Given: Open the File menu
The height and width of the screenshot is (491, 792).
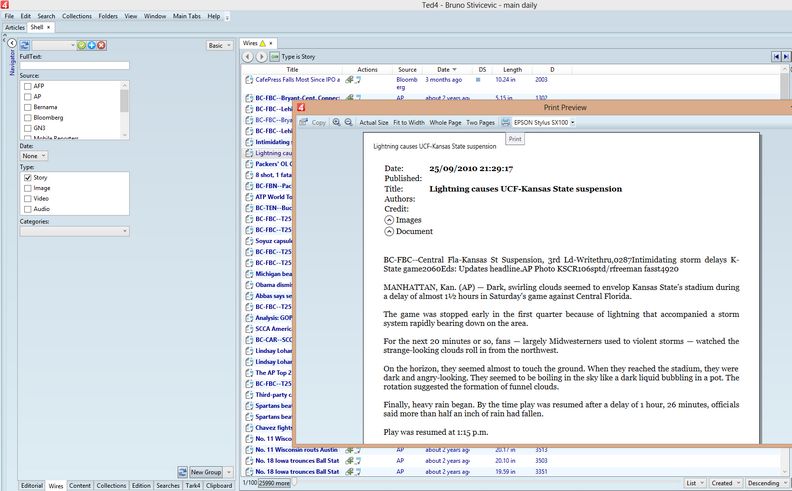Looking at the screenshot, I should (9, 16).
